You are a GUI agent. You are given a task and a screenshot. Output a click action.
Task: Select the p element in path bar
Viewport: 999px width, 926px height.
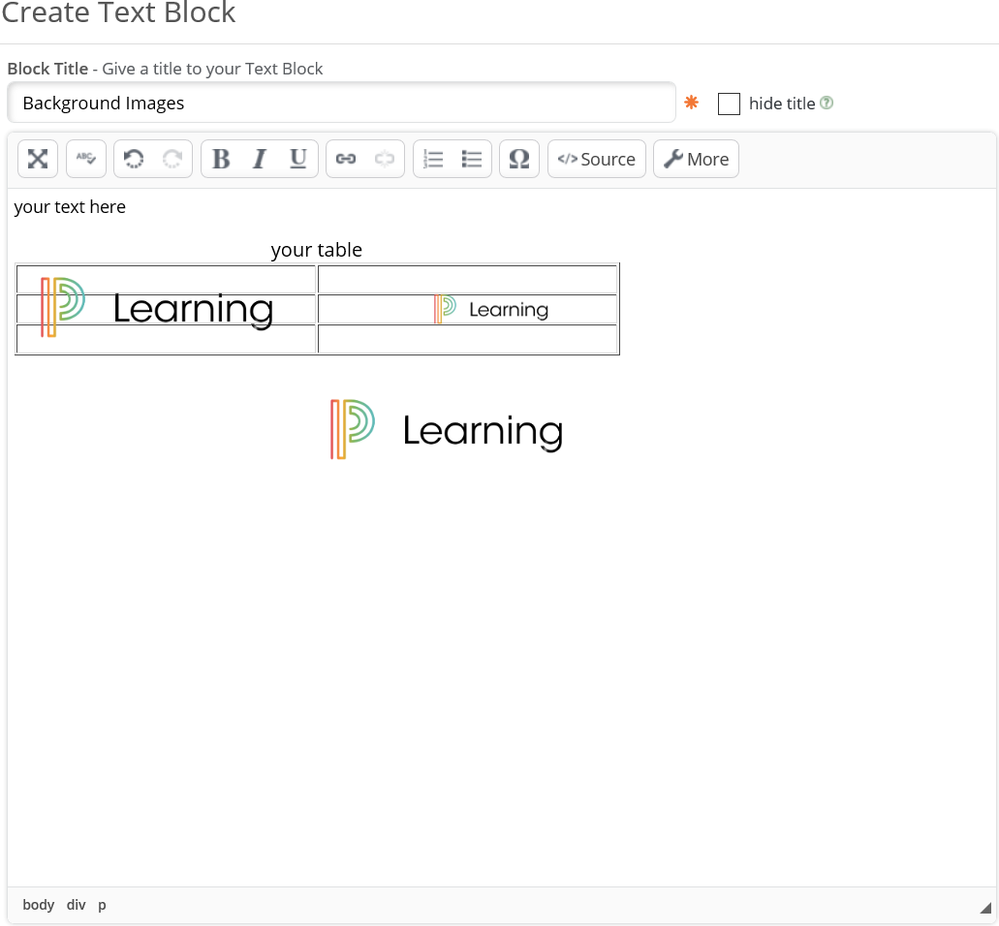pyautogui.click(x=102, y=904)
